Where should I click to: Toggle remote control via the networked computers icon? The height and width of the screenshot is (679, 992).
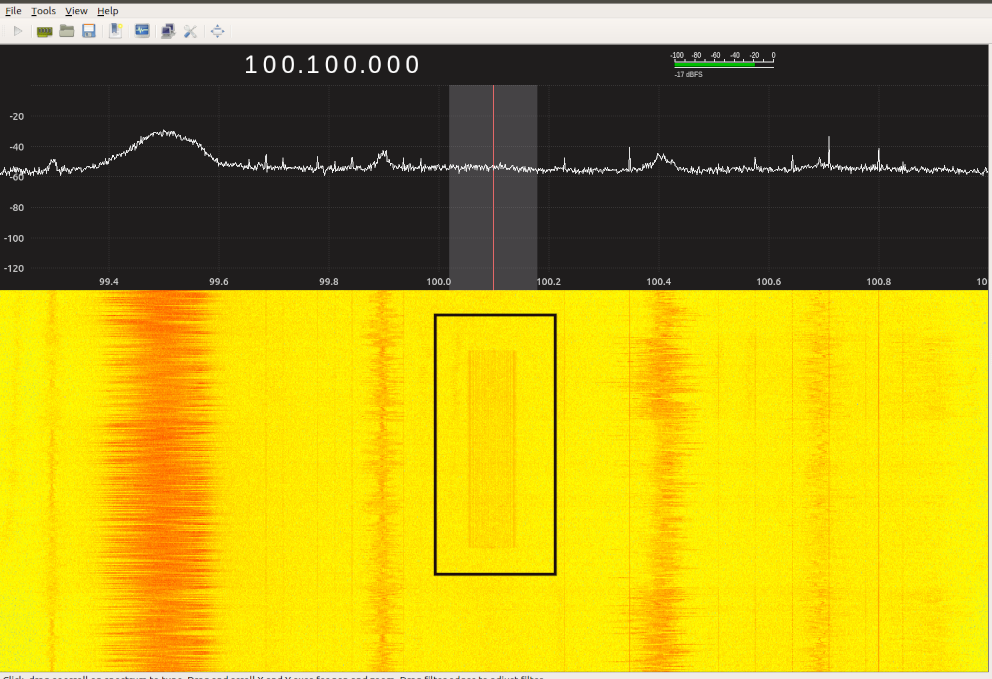(168, 31)
